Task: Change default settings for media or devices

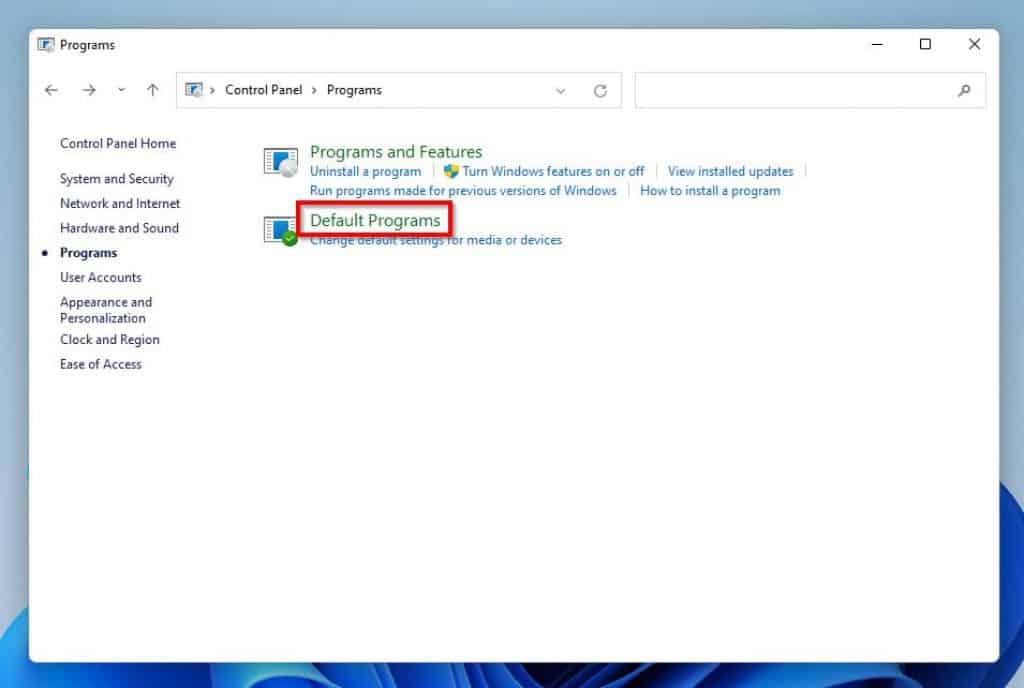Action: pos(436,240)
